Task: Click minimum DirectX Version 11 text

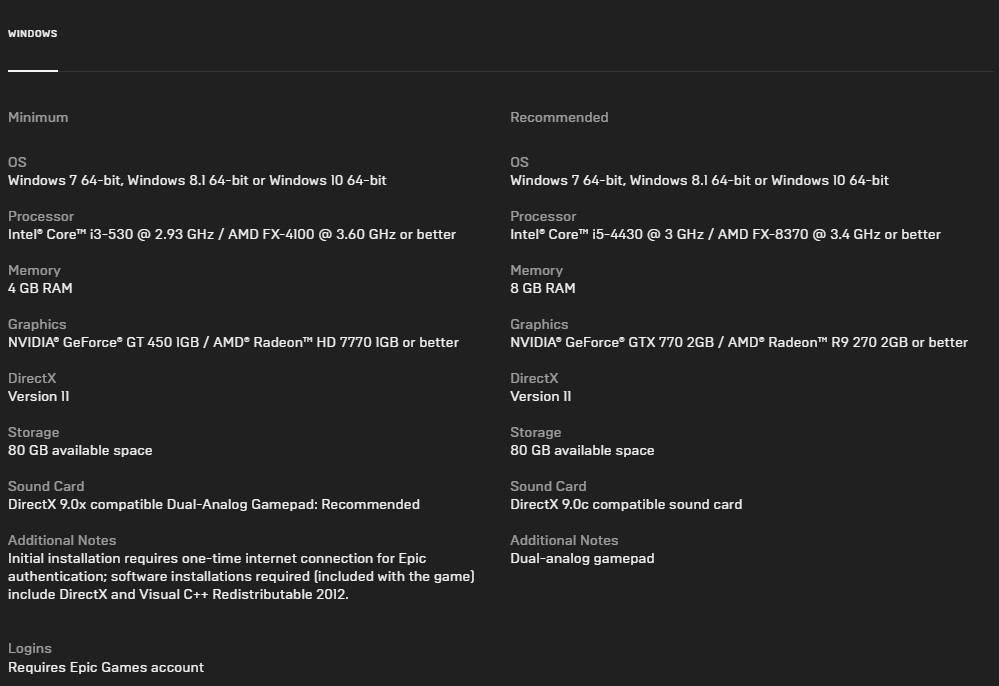Action: (x=38, y=396)
